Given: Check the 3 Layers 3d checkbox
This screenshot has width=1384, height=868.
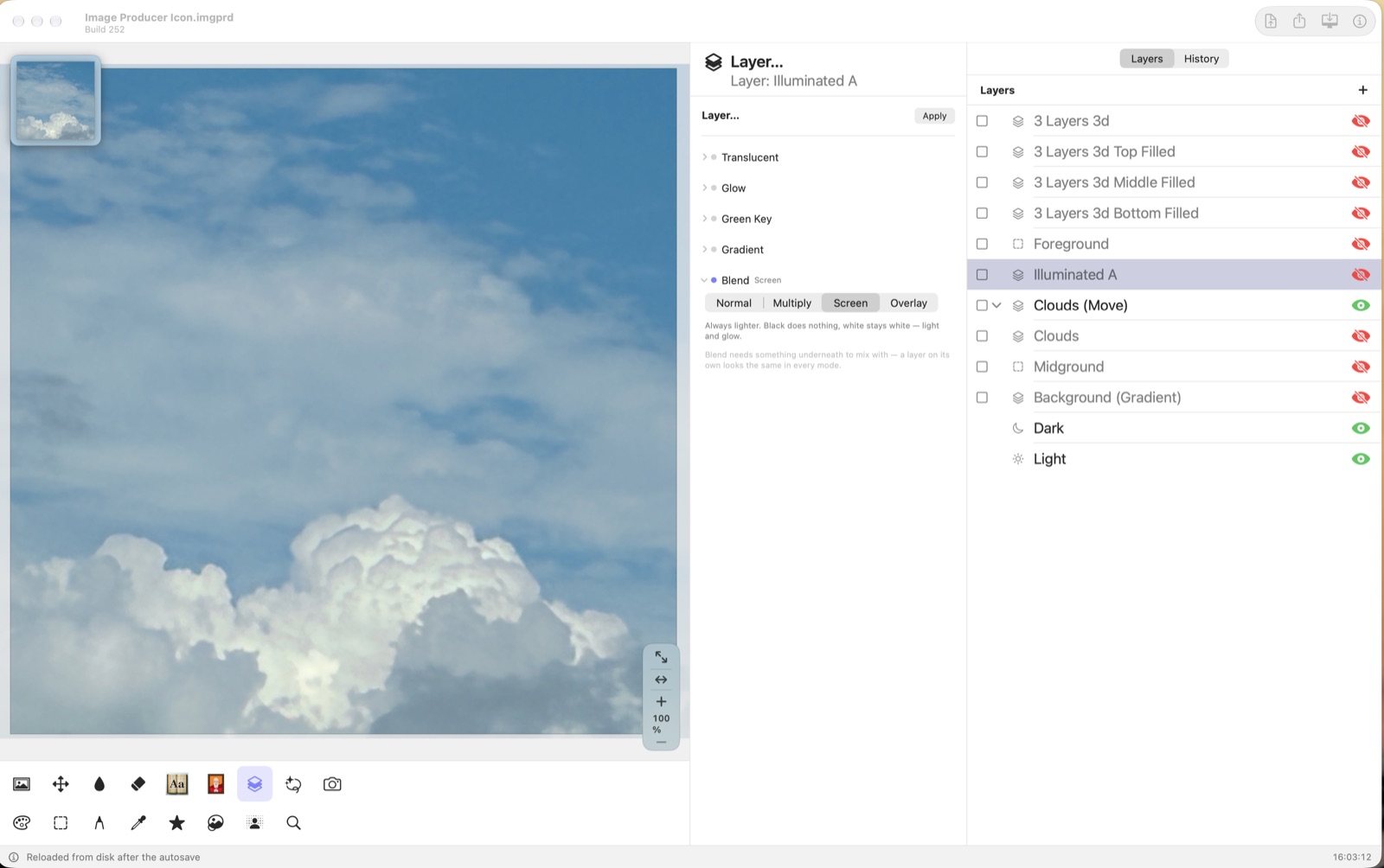Looking at the screenshot, I should pos(982,121).
